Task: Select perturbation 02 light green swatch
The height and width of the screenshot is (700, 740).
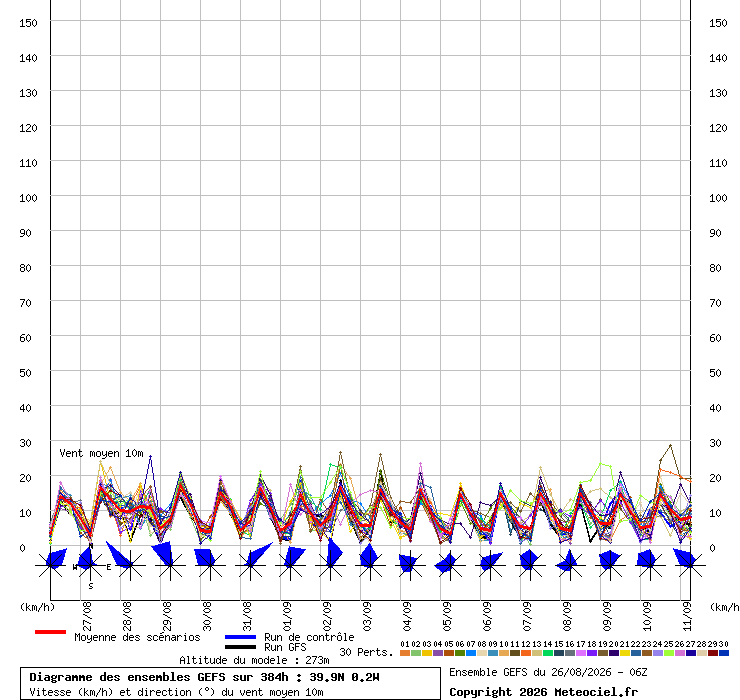Action: pyautogui.click(x=416, y=653)
